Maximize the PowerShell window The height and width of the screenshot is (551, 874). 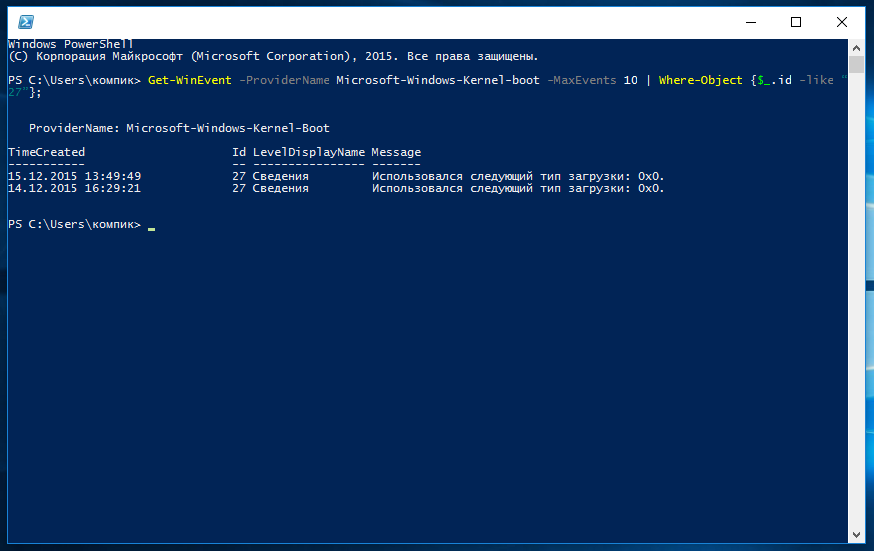tap(796, 22)
